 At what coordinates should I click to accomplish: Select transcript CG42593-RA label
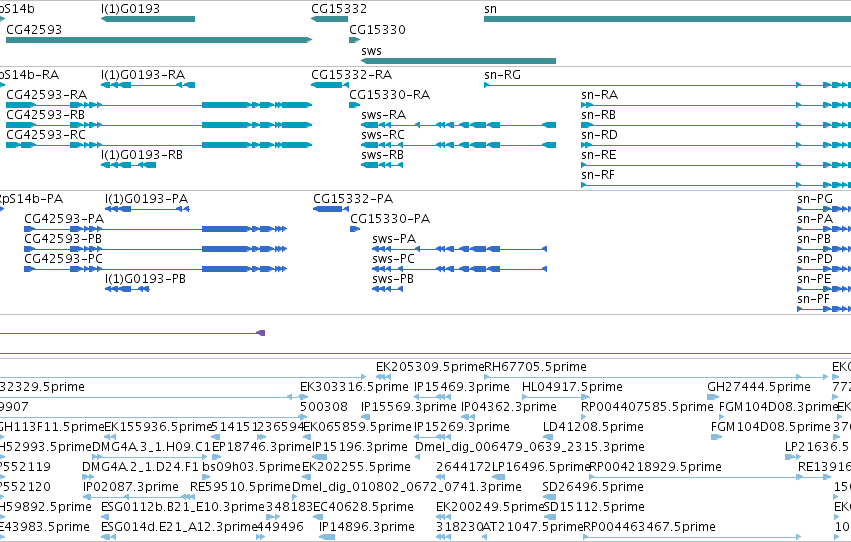pos(46,94)
